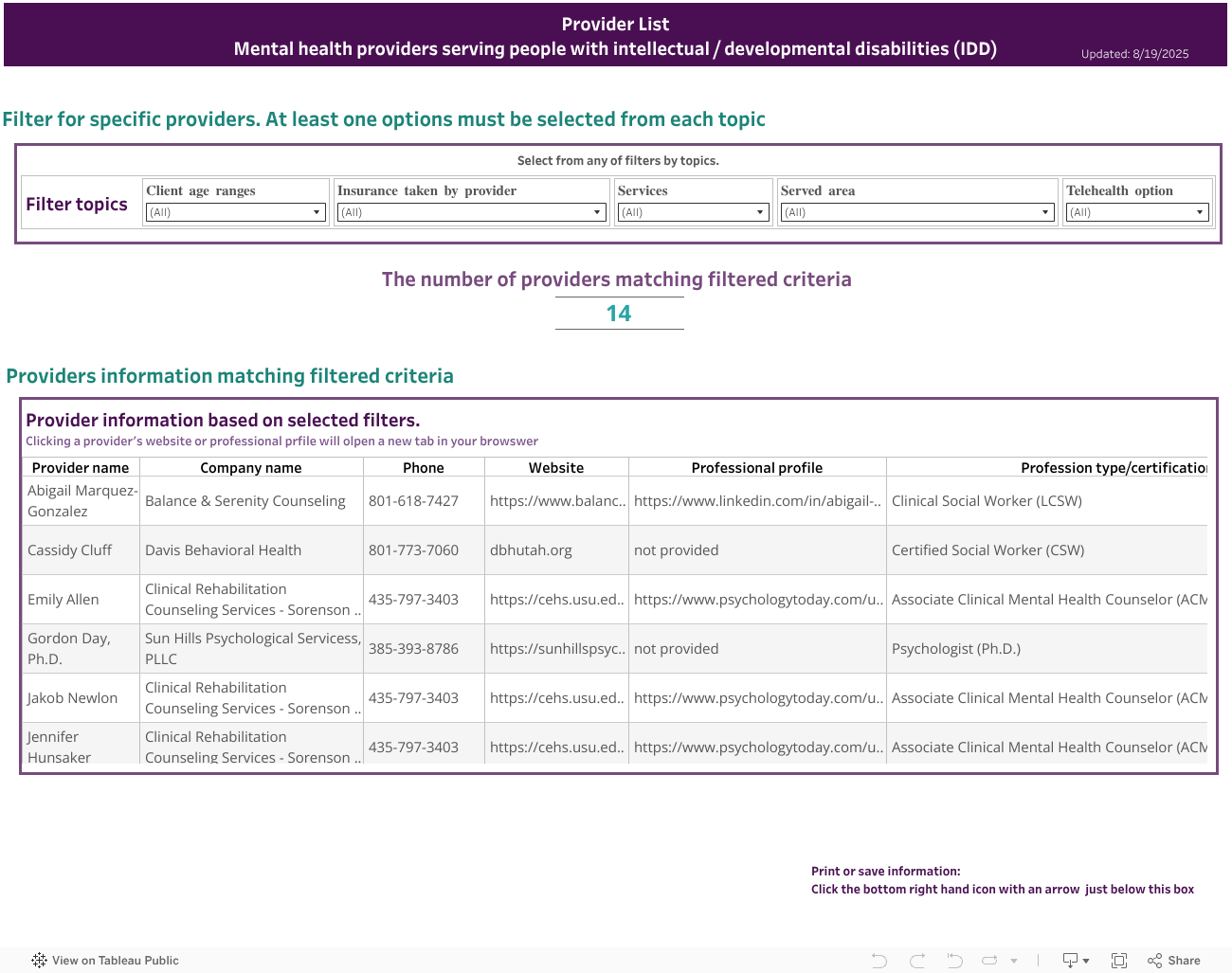Click the dbhutah.org website link

pos(531,550)
